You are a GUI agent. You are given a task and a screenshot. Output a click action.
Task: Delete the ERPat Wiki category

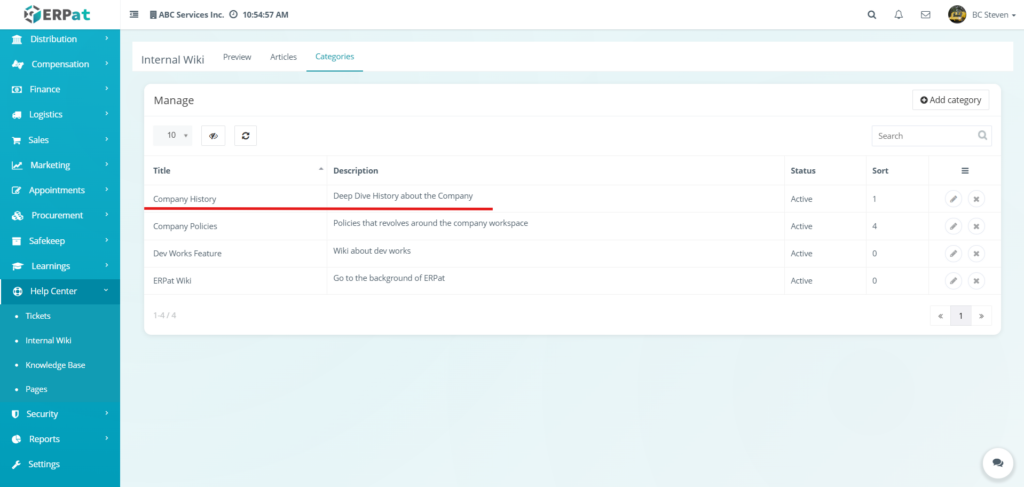(x=977, y=280)
